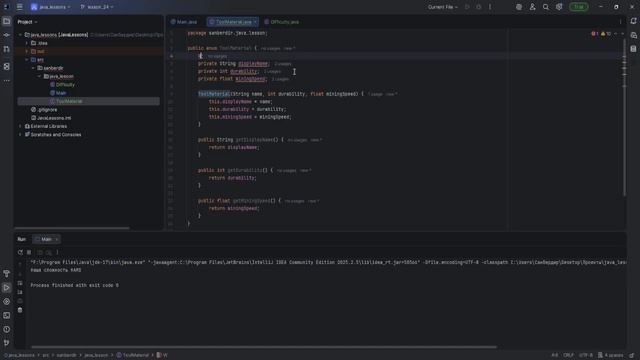The width and height of the screenshot is (640, 360).
Task: Click the errors and warnings indicator
Action: coord(602,34)
